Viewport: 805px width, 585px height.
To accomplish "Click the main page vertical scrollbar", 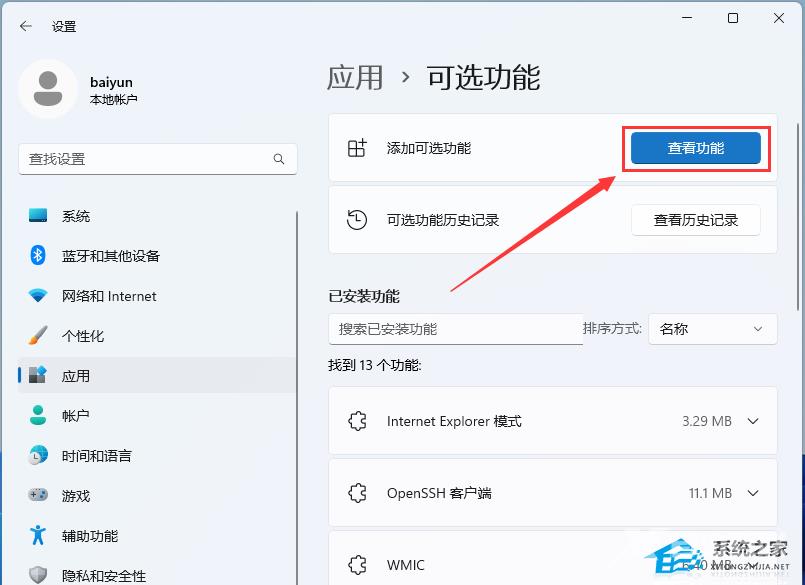I will 798,216.
